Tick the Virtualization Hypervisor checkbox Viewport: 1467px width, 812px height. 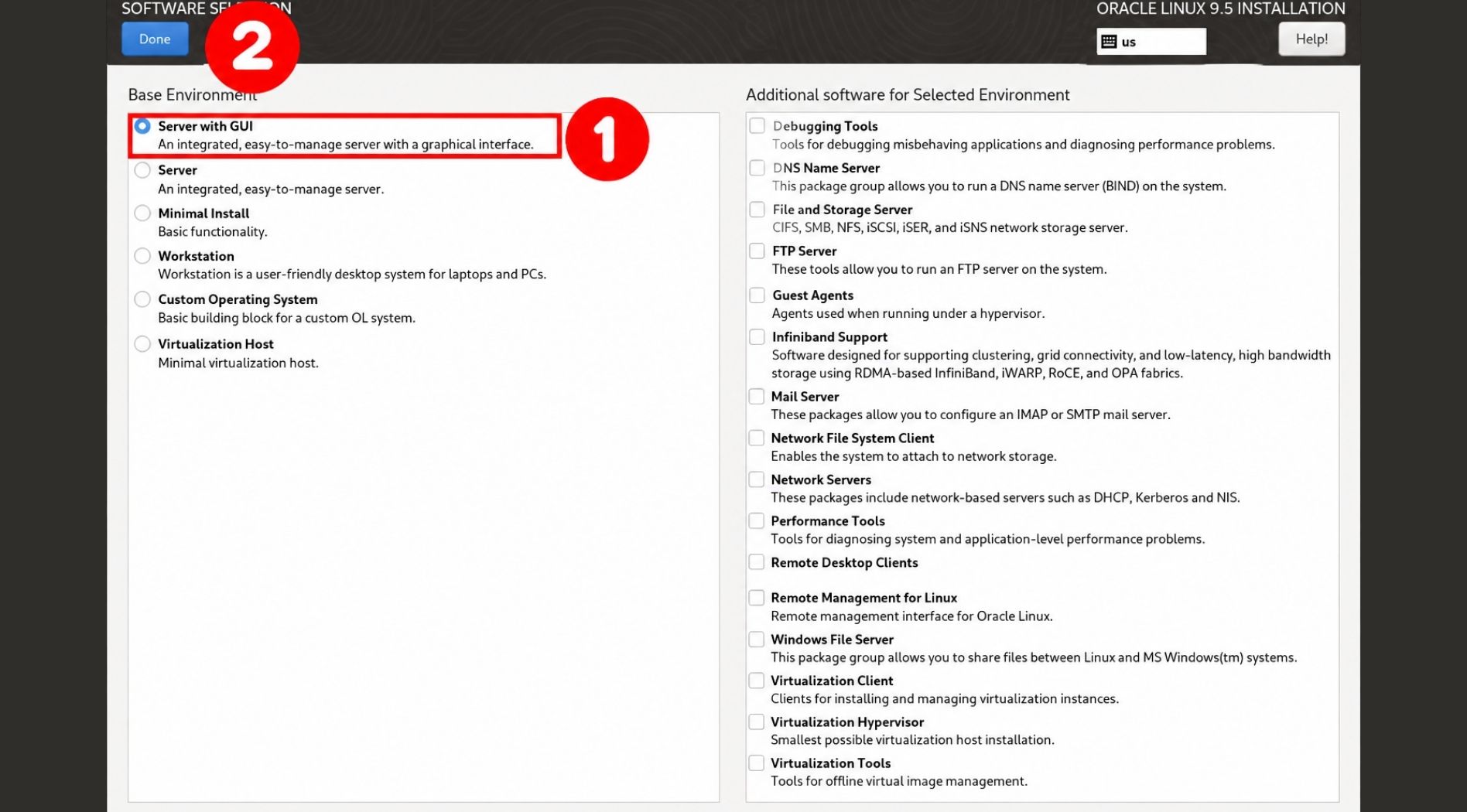[757, 722]
